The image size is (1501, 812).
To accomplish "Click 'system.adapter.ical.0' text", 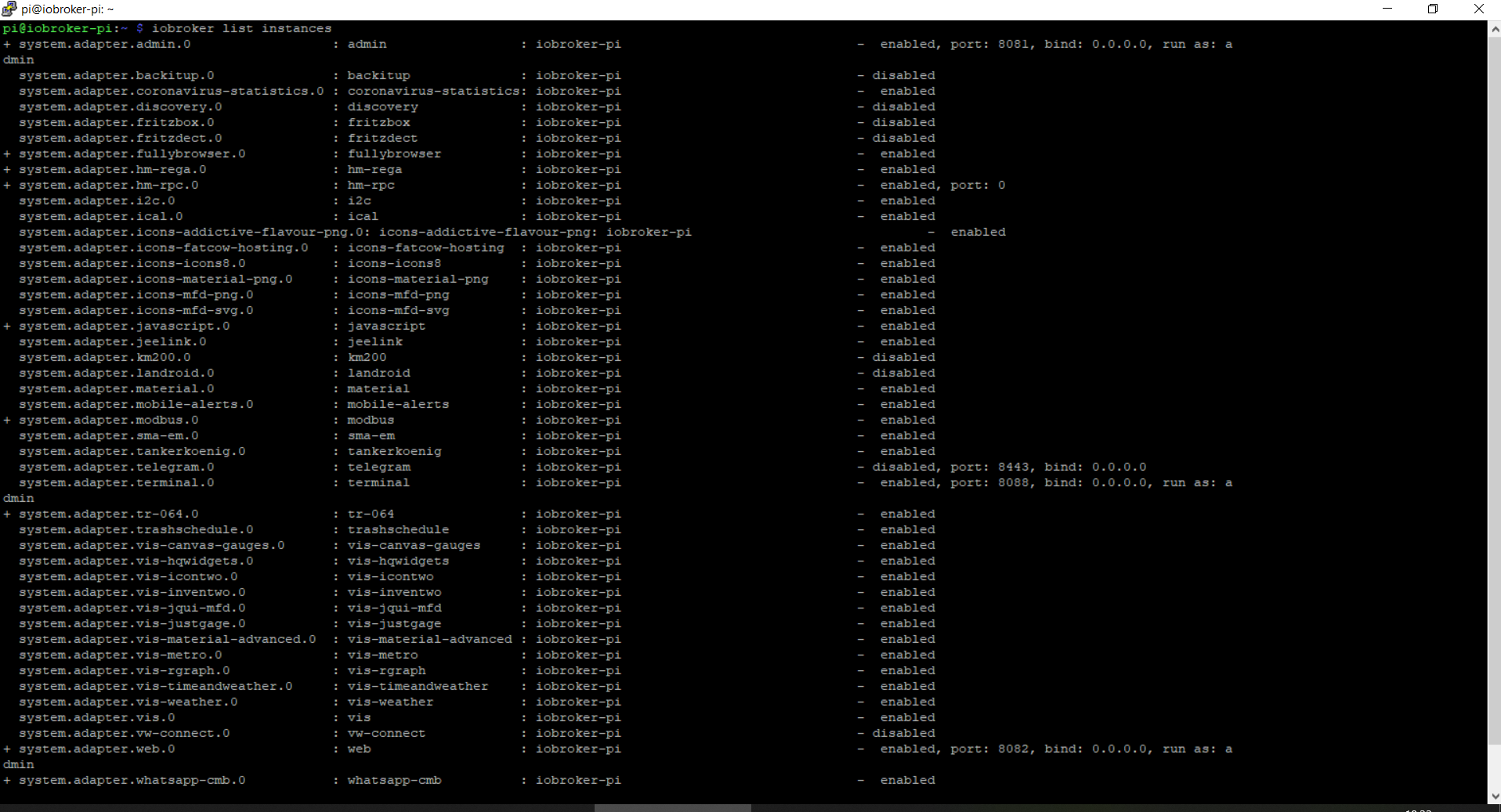I will (101, 217).
